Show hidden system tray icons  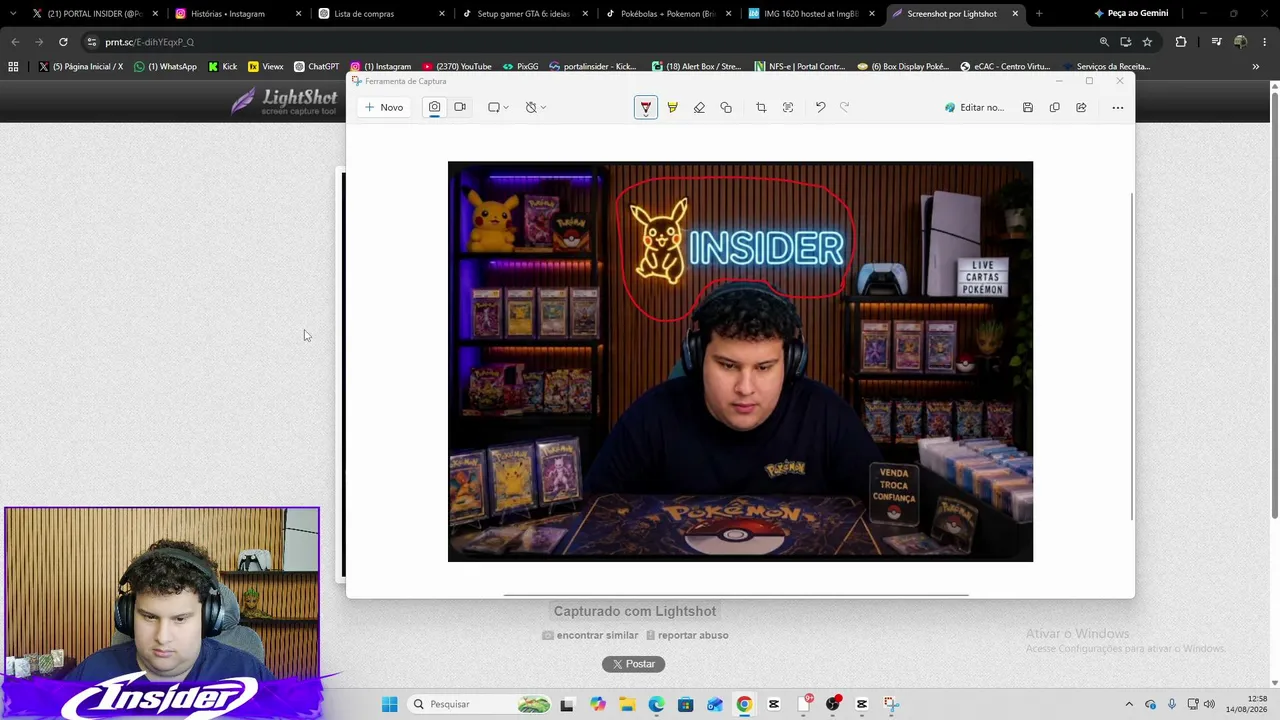coord(1129,704)
